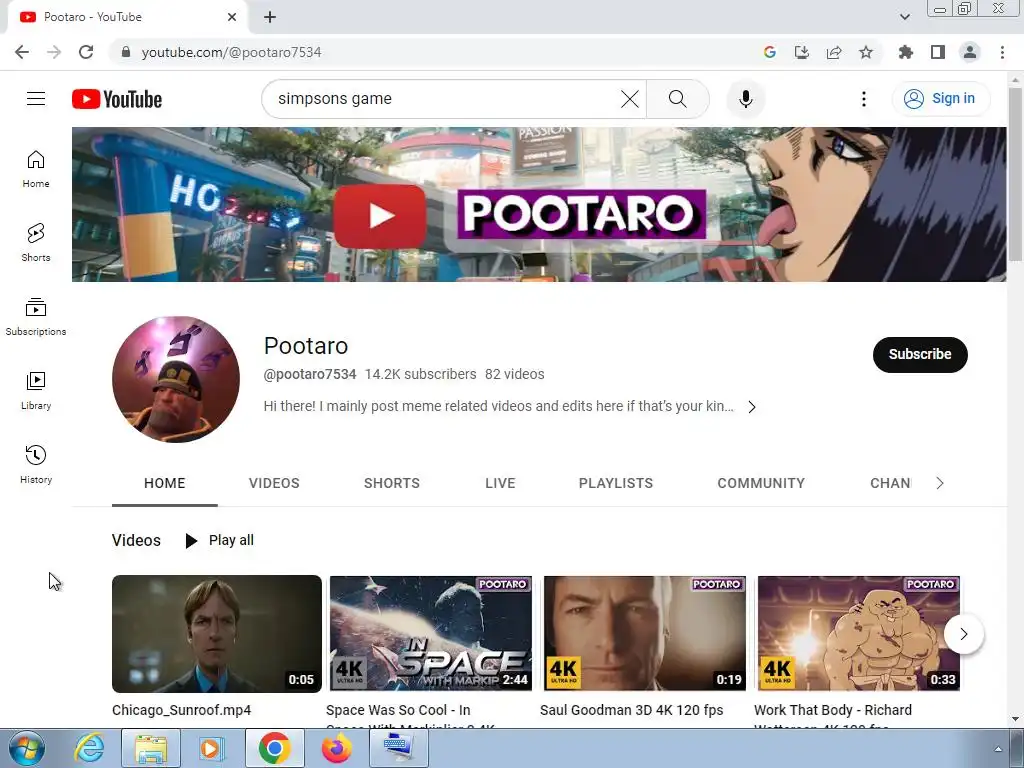Image resolution: width=1024 pixels, height=768 pixels.
Task: Open the Chrome profile avatar
Action: [970, 52]
